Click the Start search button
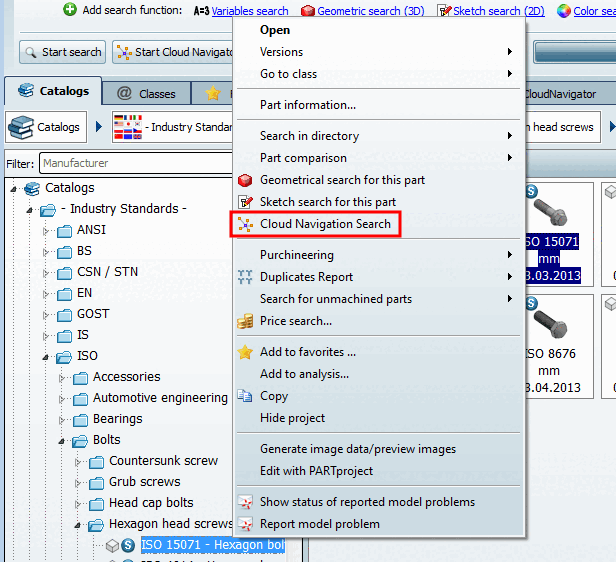Image resolution: width=616 pixels, height=562 pixels. tap(62, 52)
